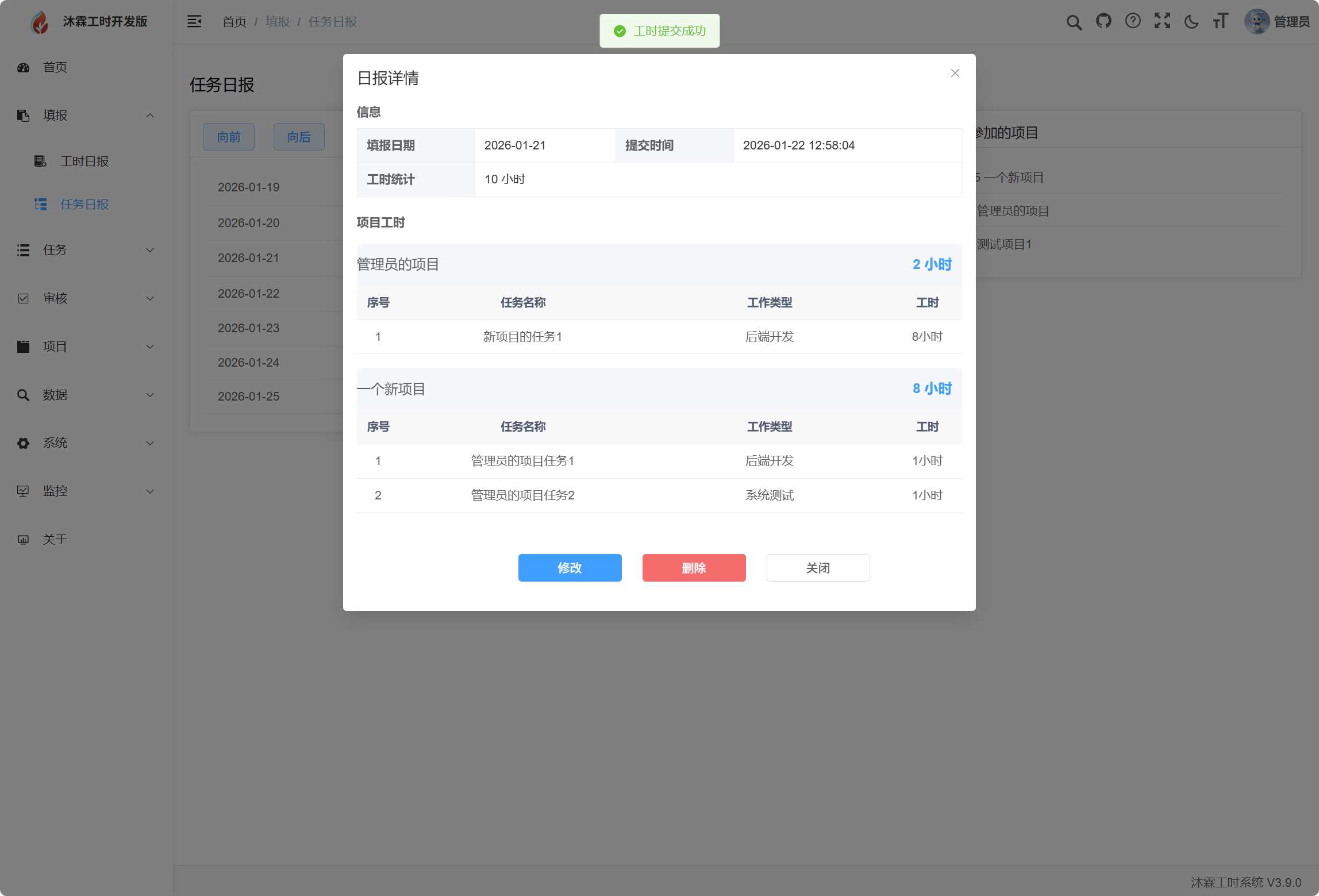Switch to dark theme with the moon toggle

(1191, 21)
